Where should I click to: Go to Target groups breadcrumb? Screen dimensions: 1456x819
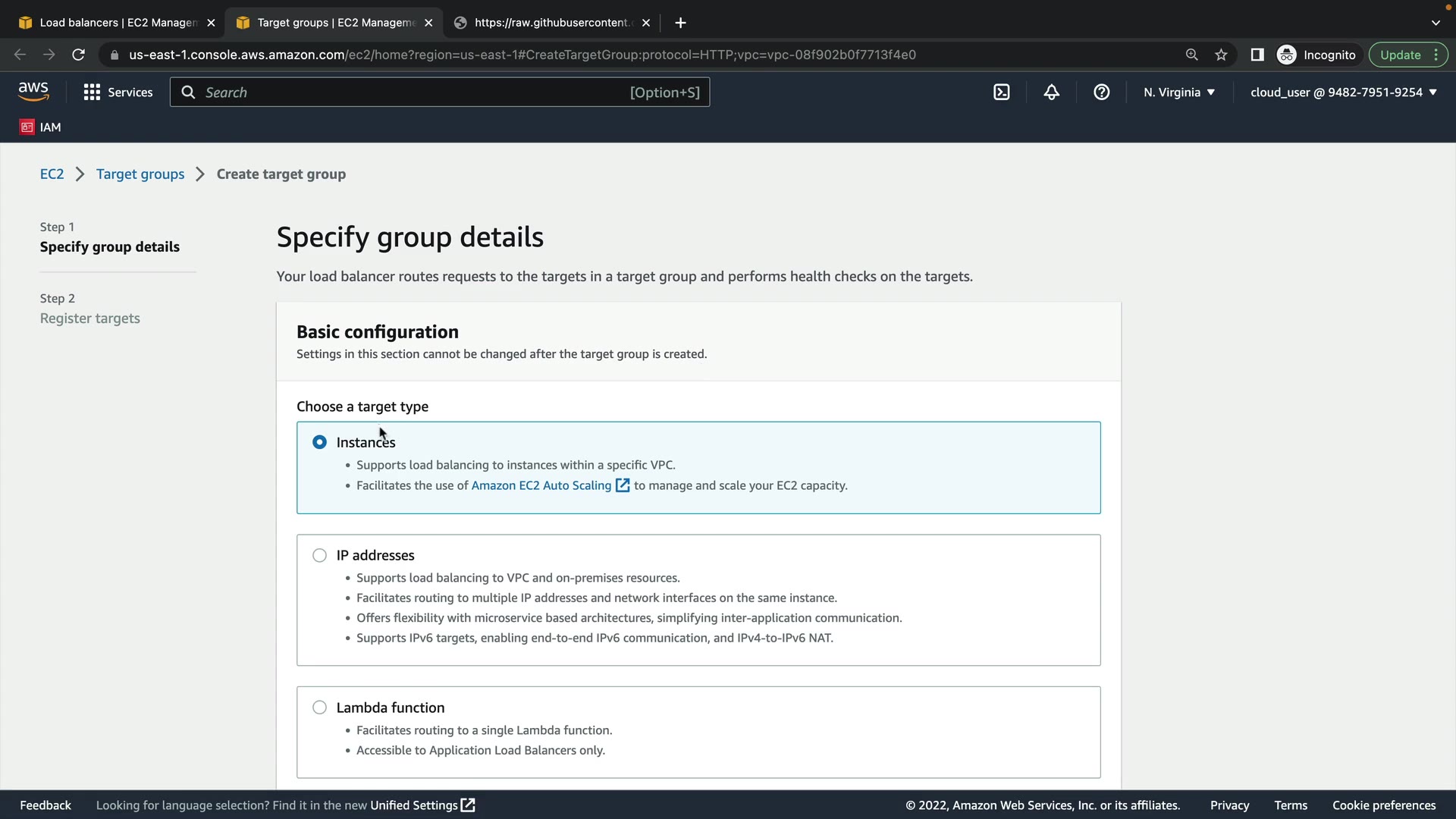(140, 174)
